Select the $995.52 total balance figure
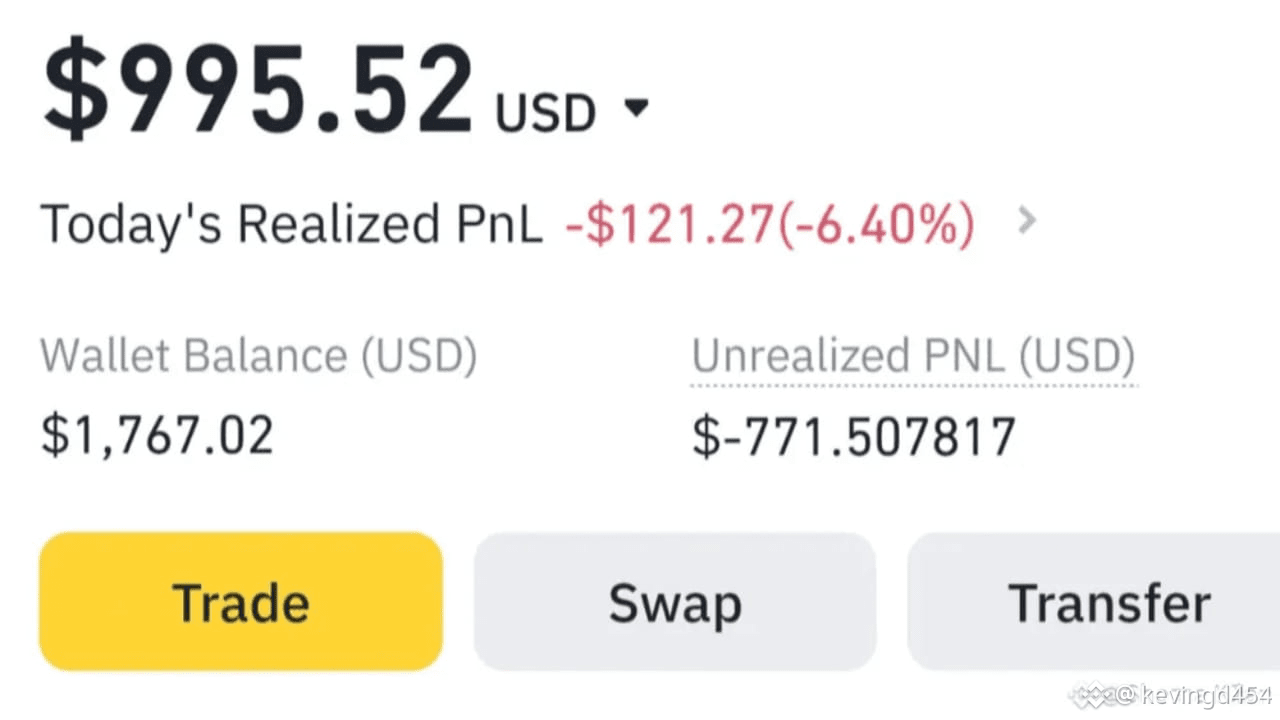The width and height of the screenshot is (1280, 720). pyautogui.click(x=258, y=90)
